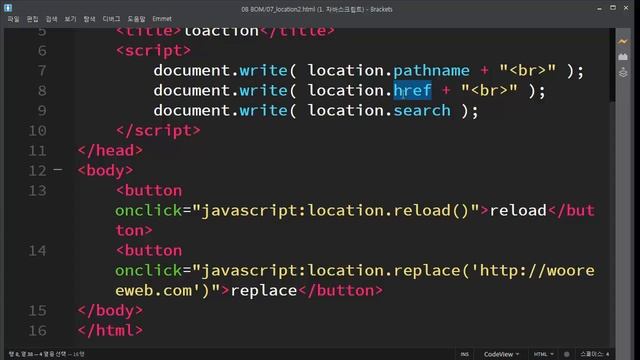Collapse the body tag fold marker on line 12

[x=58, y=169]
